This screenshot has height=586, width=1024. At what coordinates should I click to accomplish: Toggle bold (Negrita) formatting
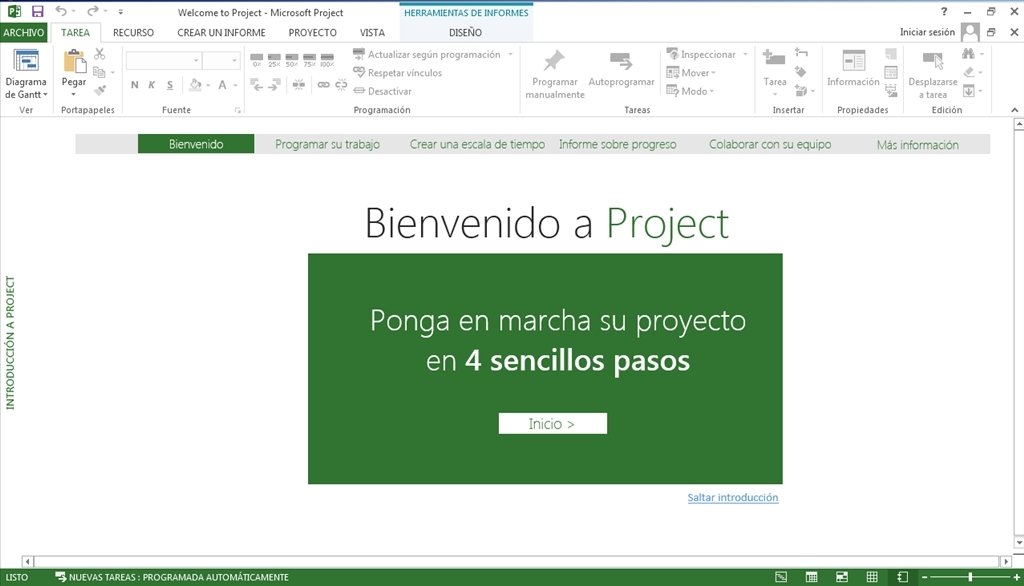[x=134, y=85]
